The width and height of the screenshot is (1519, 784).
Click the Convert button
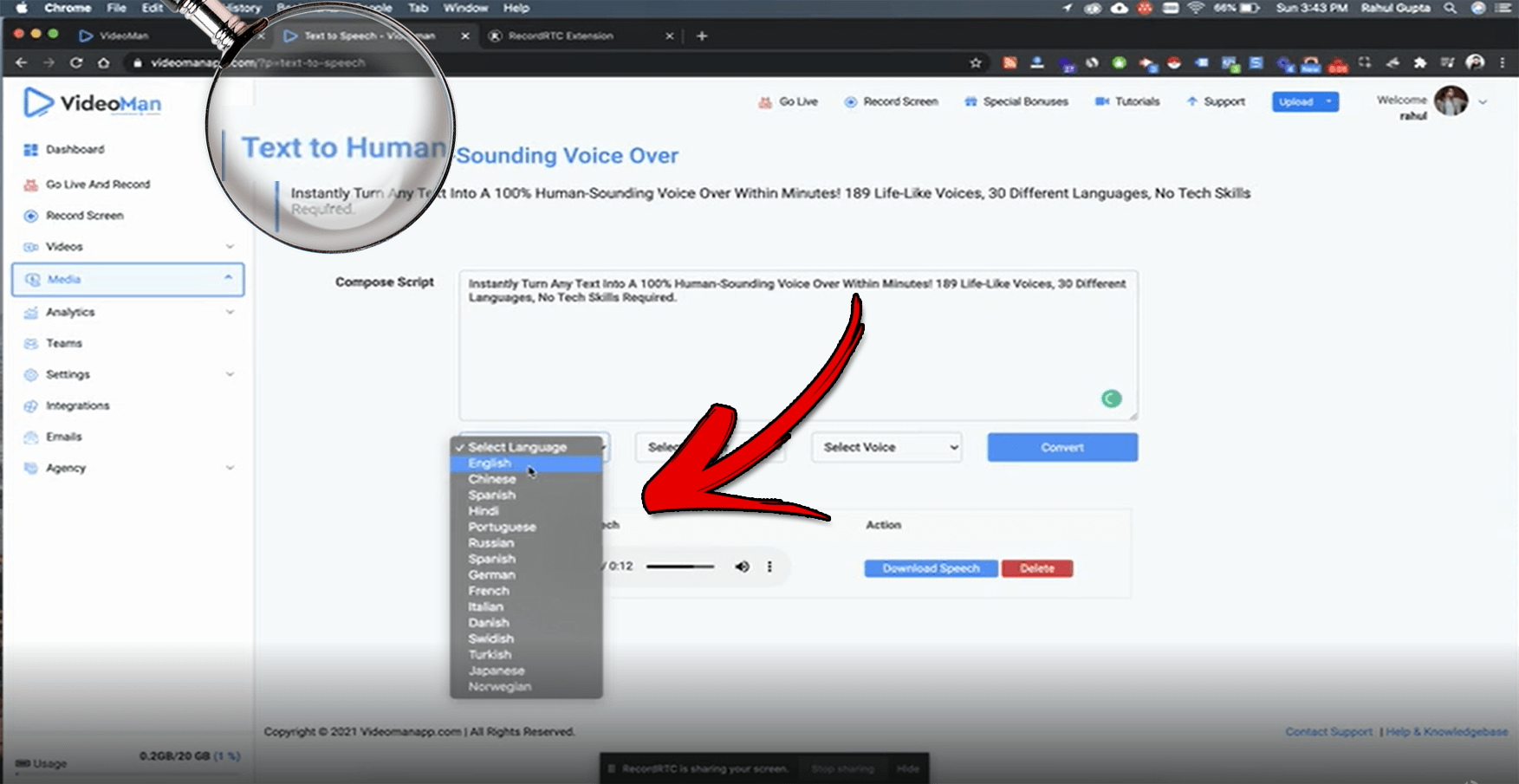click(x=1062, y=447)
